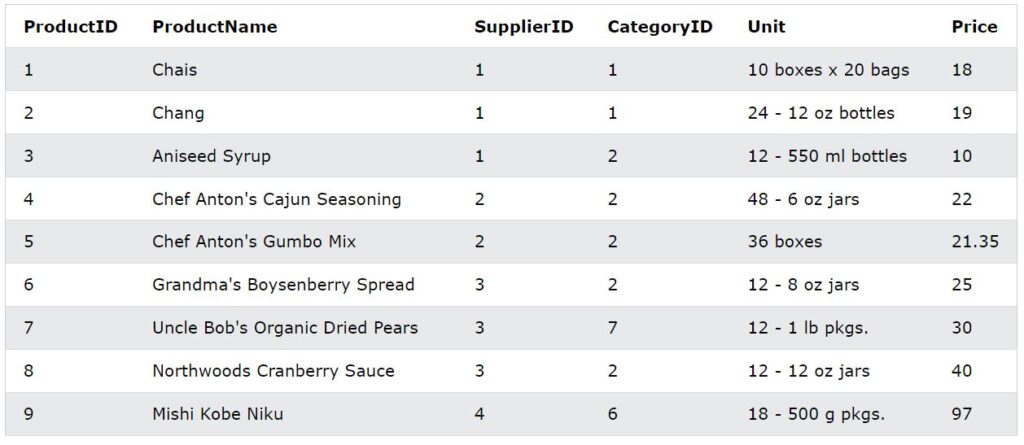Screen dimensions: 1024x445
Task: Select the 36 boxes unit cell
Action: tap(785, 242)
